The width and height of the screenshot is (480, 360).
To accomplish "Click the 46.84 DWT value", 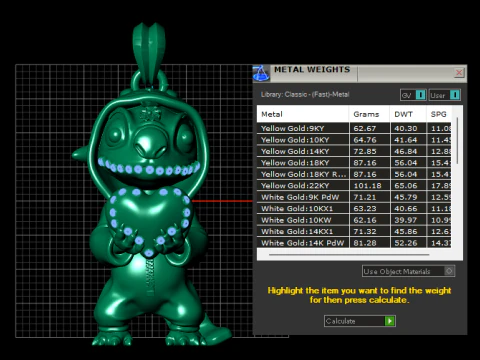I will click(x=406, y=151).
